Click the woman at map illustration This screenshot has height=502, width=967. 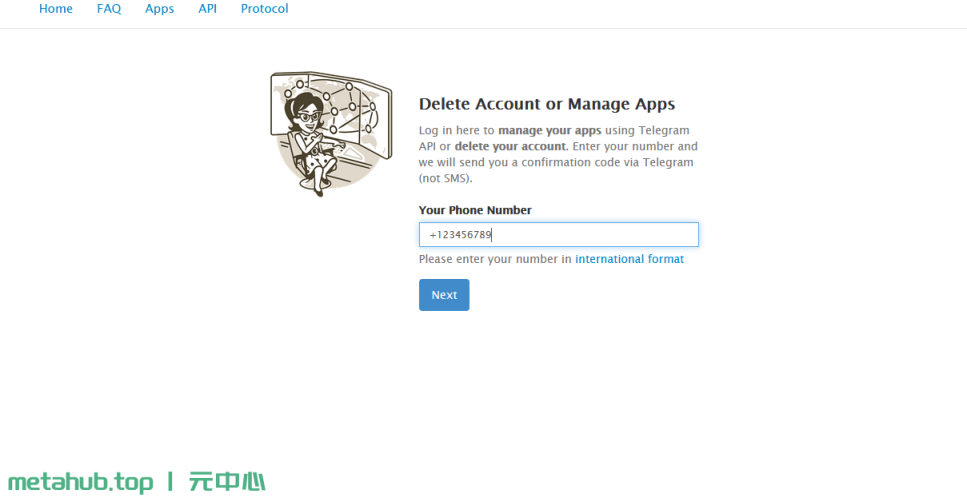(331, 134)
